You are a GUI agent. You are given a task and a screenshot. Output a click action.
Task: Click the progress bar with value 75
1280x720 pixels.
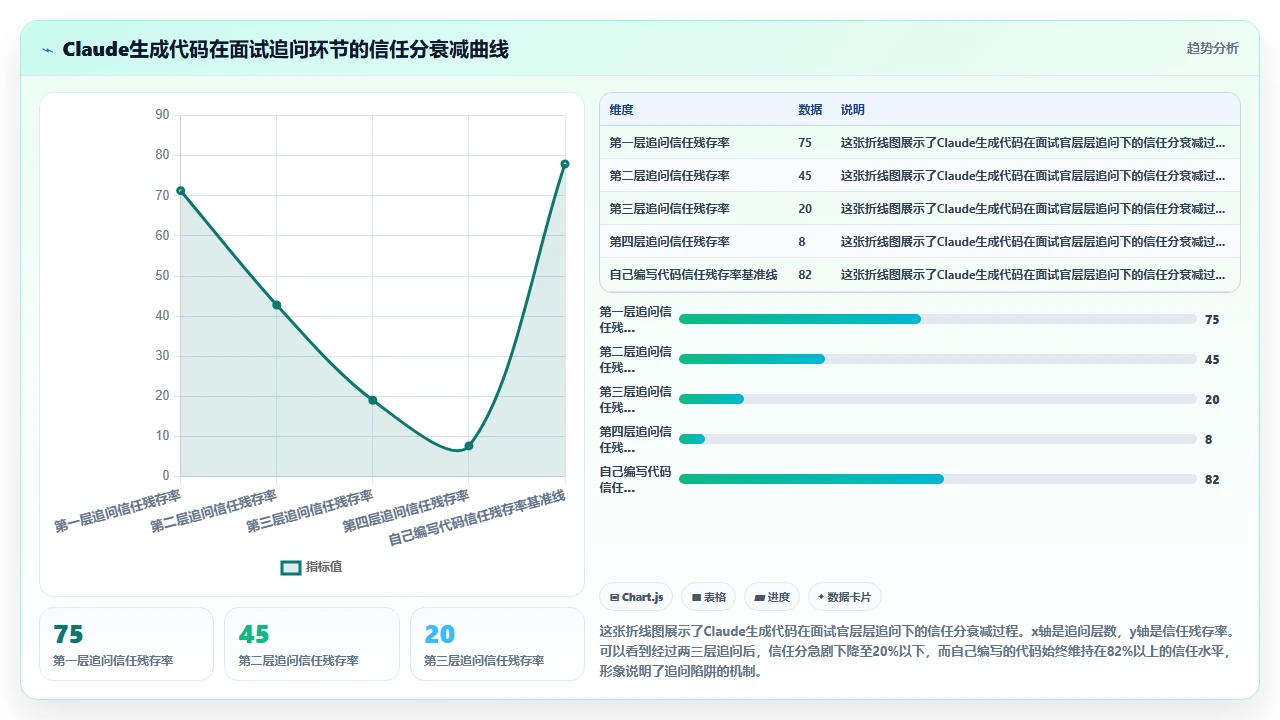pyautogui.click(x=938, y=319)
